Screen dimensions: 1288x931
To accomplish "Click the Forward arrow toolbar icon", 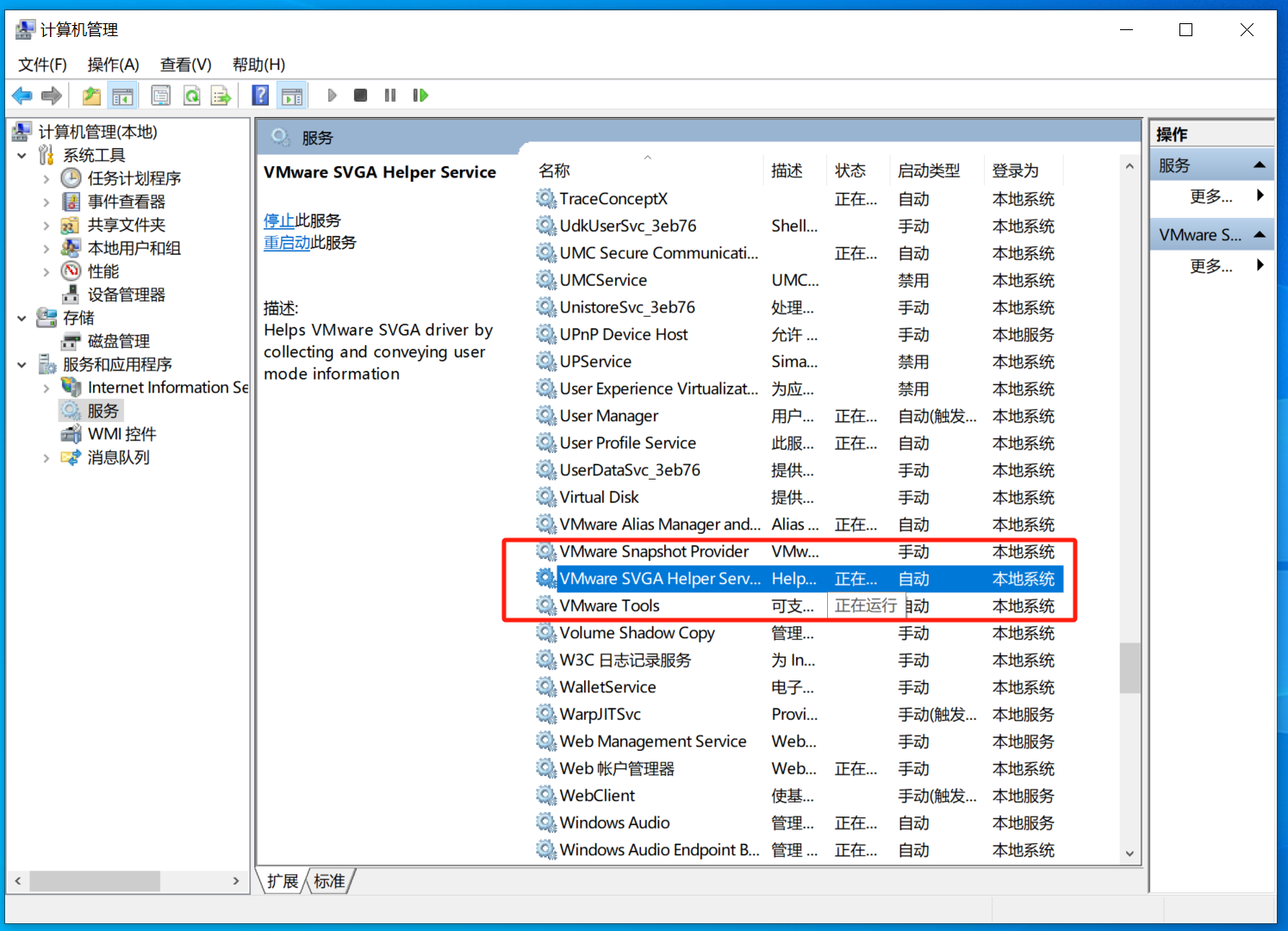I will point(52,96).
